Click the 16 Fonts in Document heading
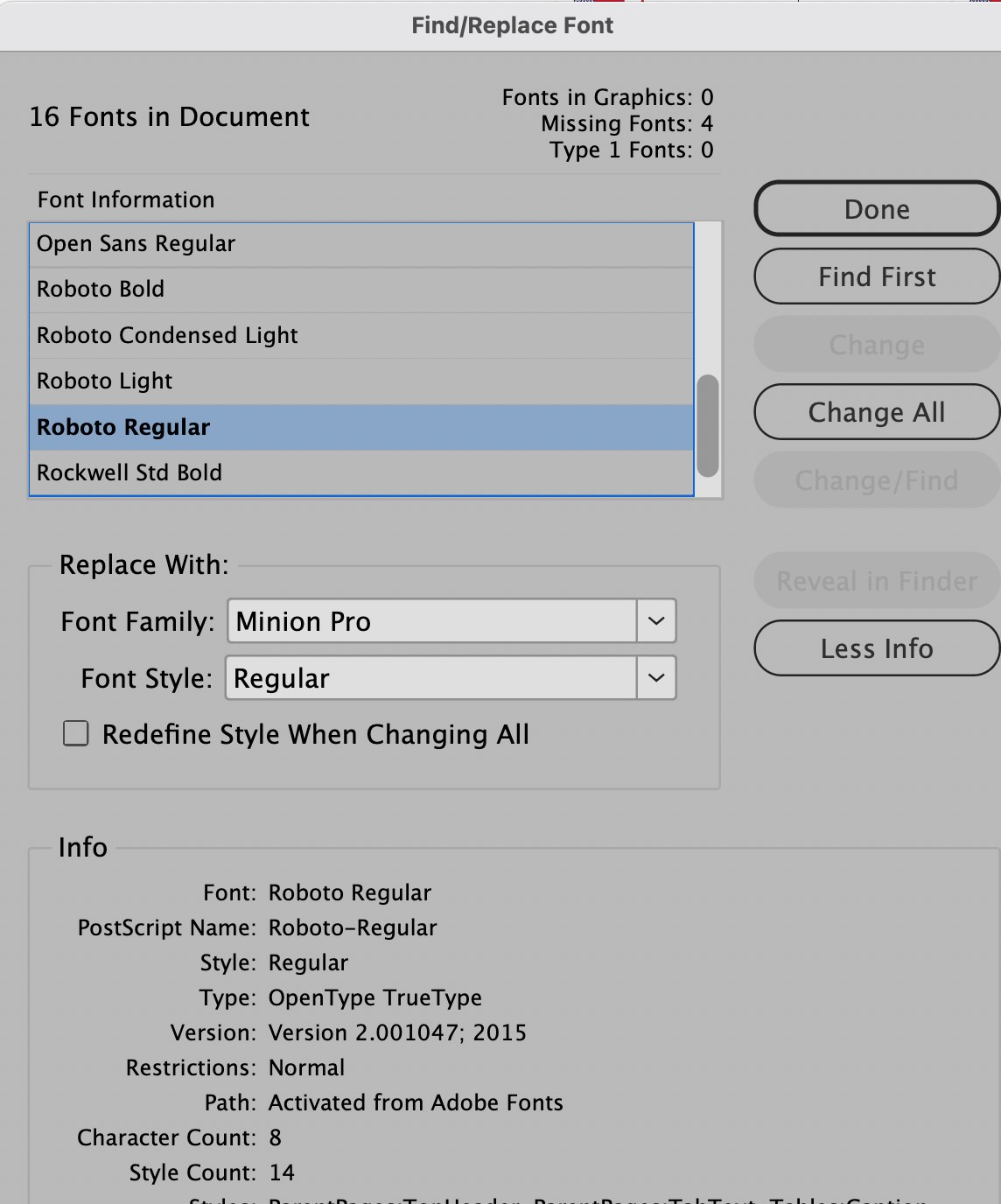 (x=169, y=117)
